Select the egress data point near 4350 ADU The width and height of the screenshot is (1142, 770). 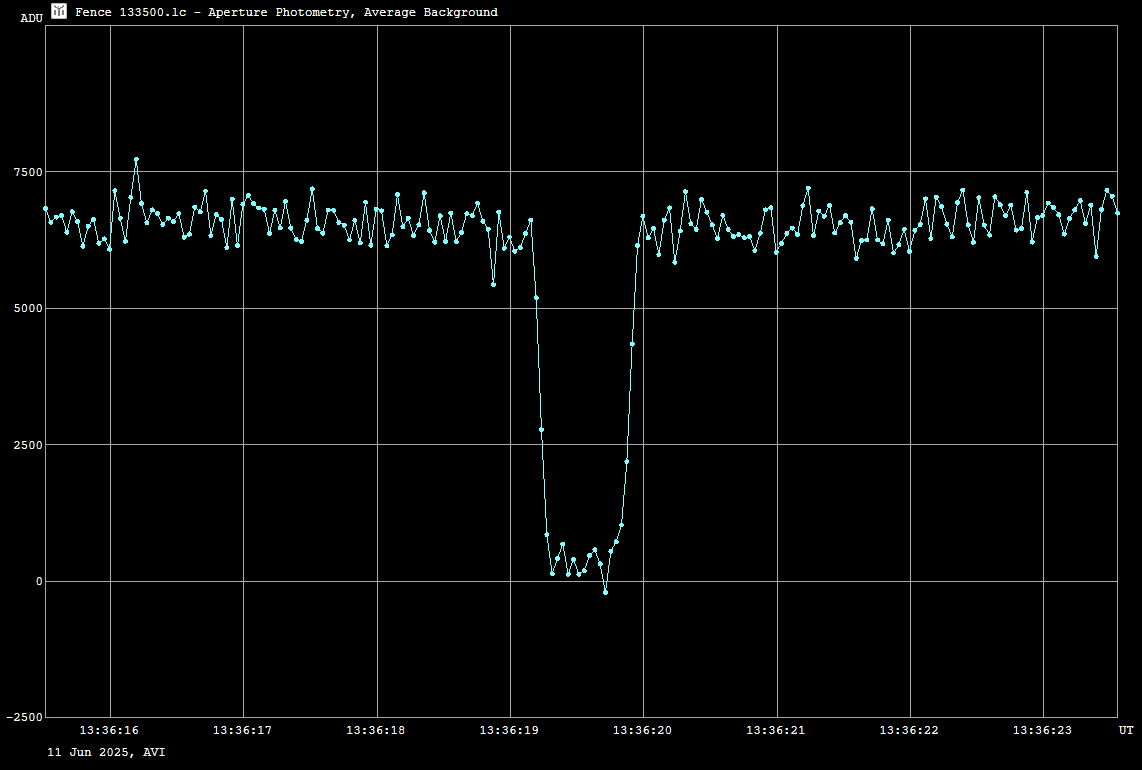pyautogui.click(x=632, y=344)
